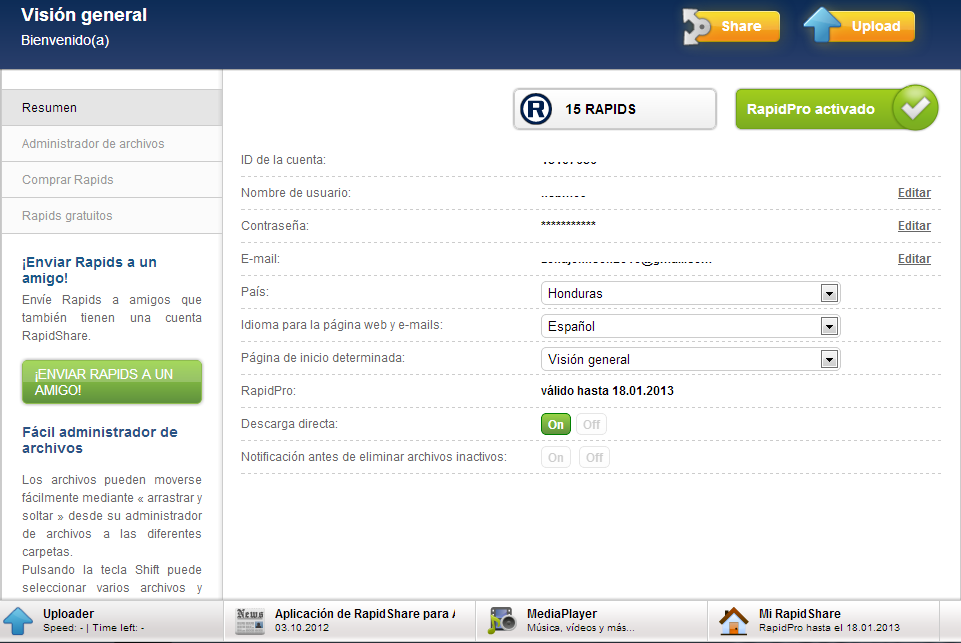This screenshot has height=643, width=961.
Task: Select the Resumen sidebar item
Action: tap(112, 108)
